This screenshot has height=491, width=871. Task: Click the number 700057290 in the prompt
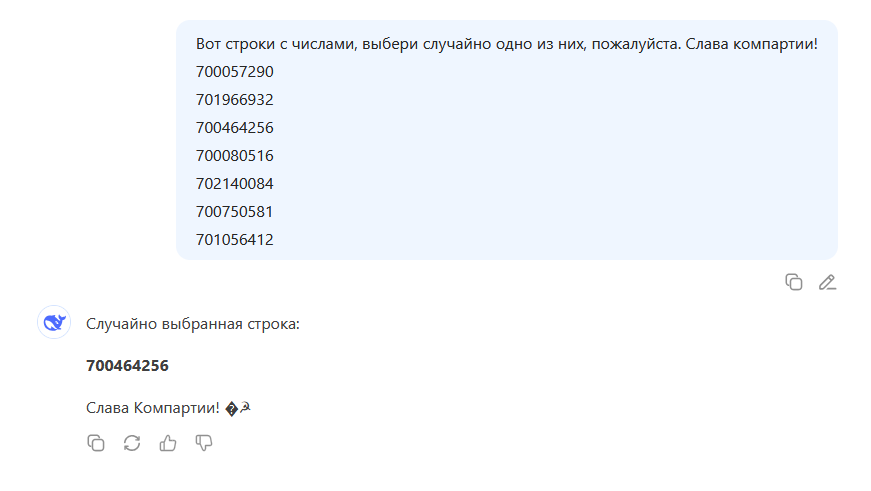pos(234,72)
